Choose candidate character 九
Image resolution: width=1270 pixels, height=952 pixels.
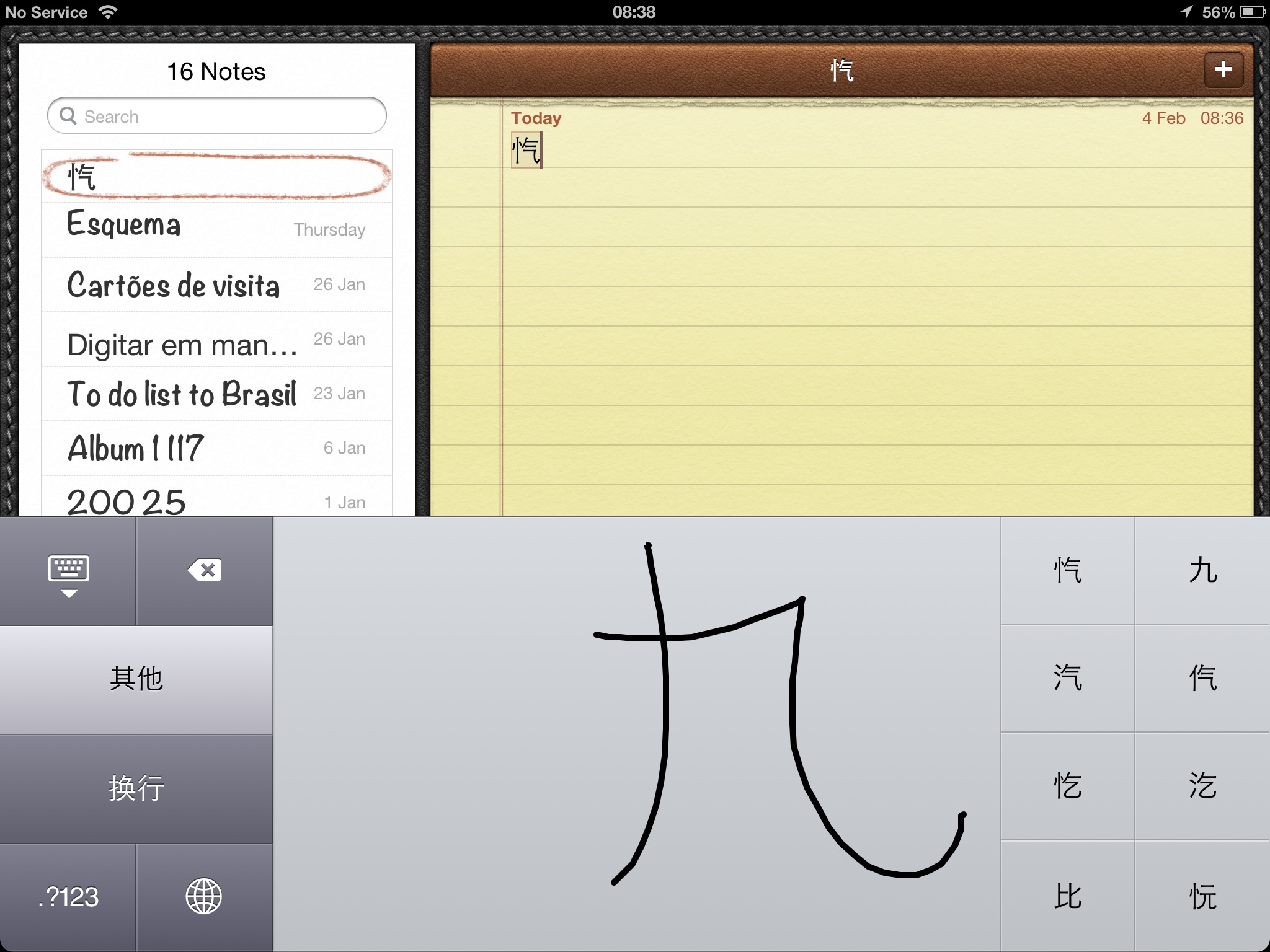(x=1202, y=571)
